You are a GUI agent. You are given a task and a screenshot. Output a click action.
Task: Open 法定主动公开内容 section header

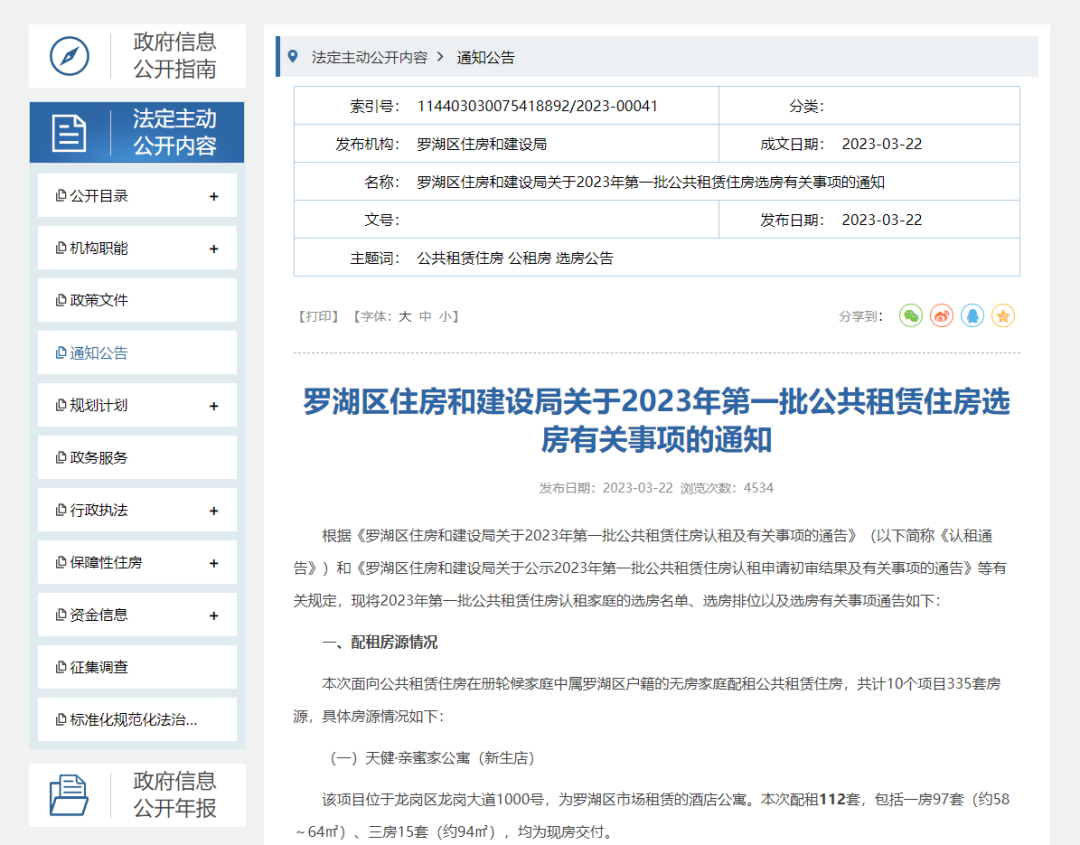coord(136,132)
